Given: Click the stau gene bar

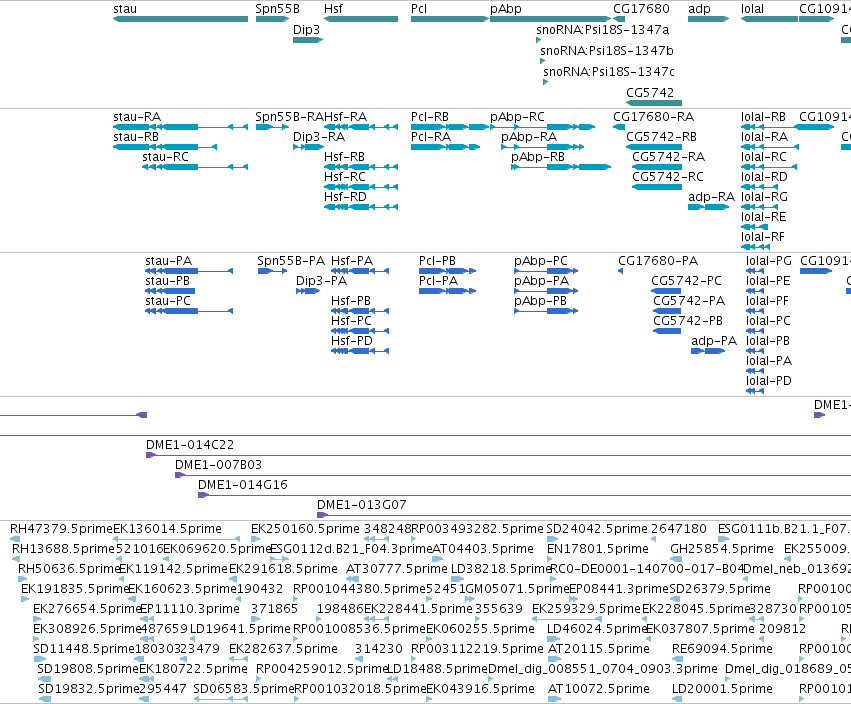Looking at the screenshot, I should point(180,19).
